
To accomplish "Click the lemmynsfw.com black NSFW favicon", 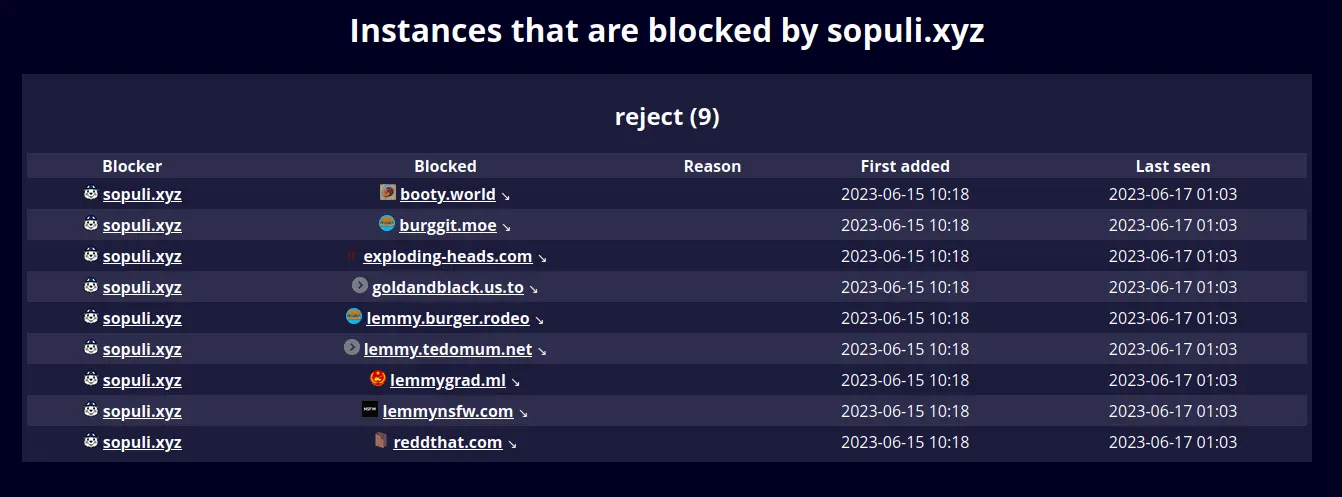I will pyautogui.click(x=370, y=409).
